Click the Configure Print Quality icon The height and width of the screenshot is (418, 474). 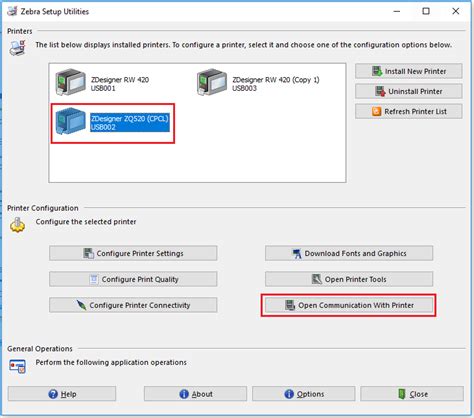point(94,279)
